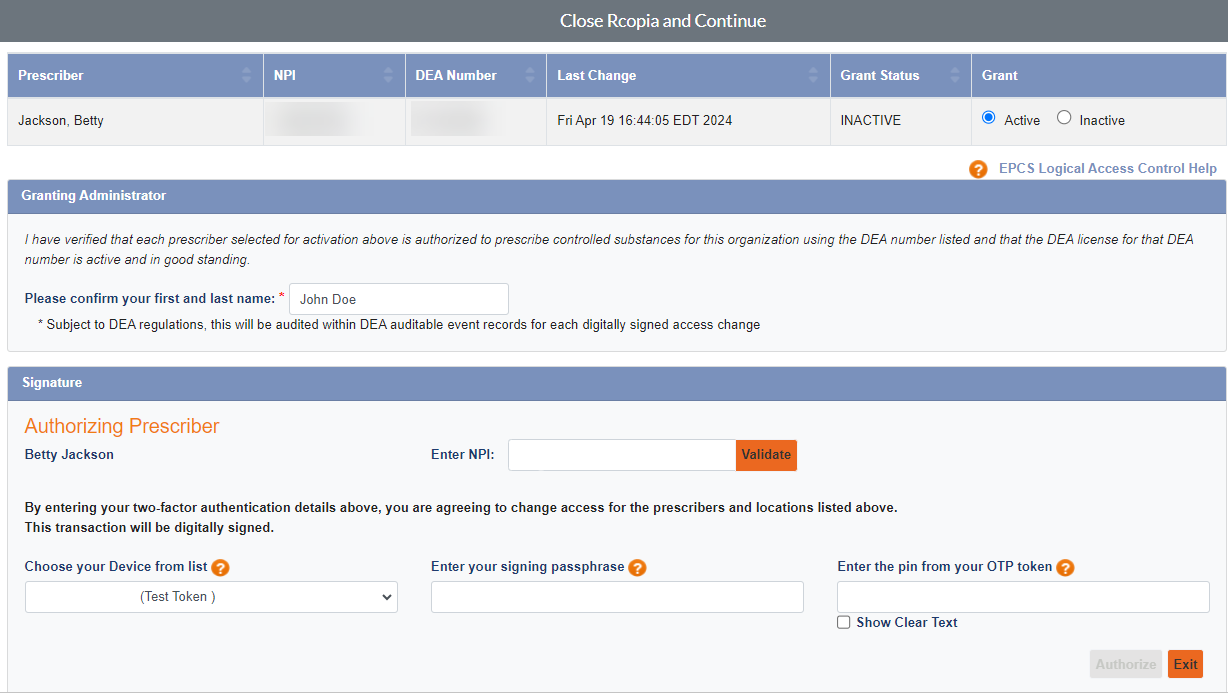Click the OTP token pin input field
The image size is (1228, 693).
point(1023,597)
